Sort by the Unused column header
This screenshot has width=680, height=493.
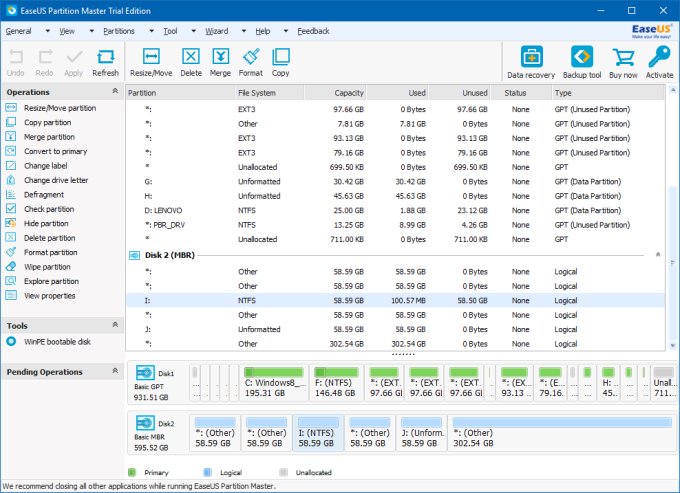pos(459,93)
